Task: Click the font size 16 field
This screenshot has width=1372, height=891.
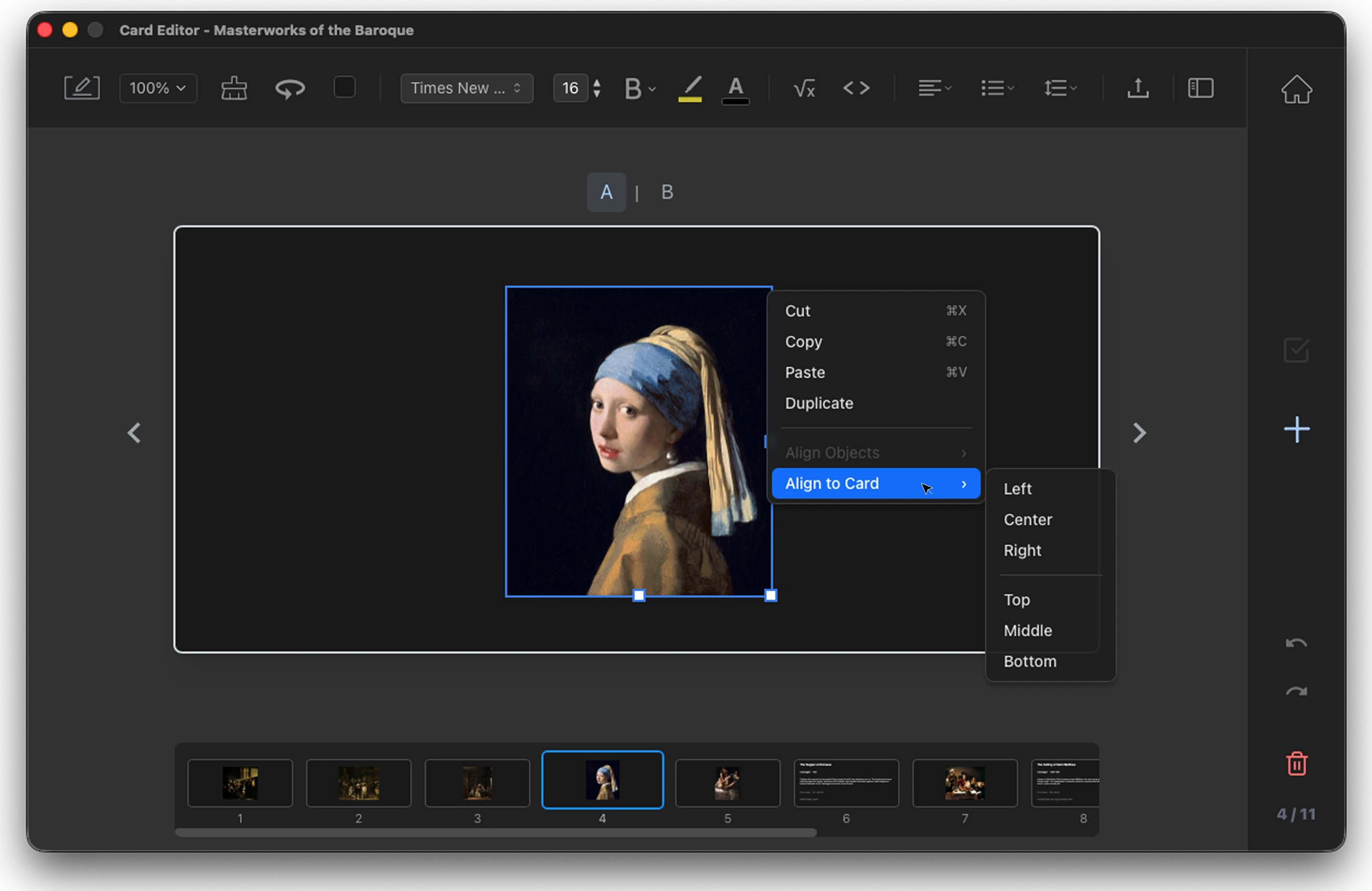Action: point(570,88)
